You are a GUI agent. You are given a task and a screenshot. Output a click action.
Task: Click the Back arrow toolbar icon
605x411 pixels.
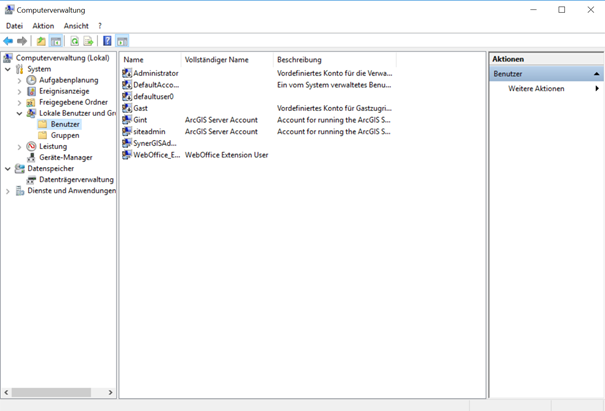tap(8, 41)
